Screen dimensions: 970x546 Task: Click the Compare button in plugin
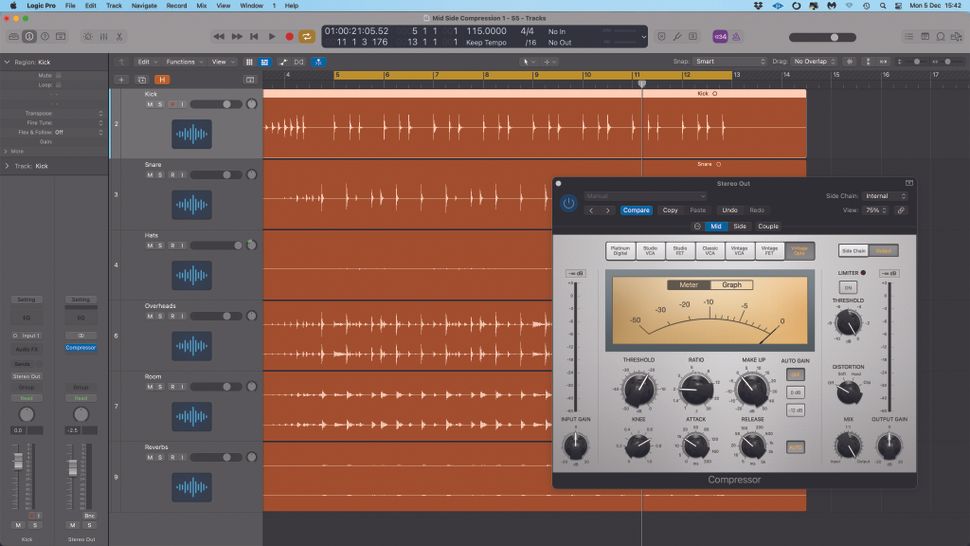point(636,210)
